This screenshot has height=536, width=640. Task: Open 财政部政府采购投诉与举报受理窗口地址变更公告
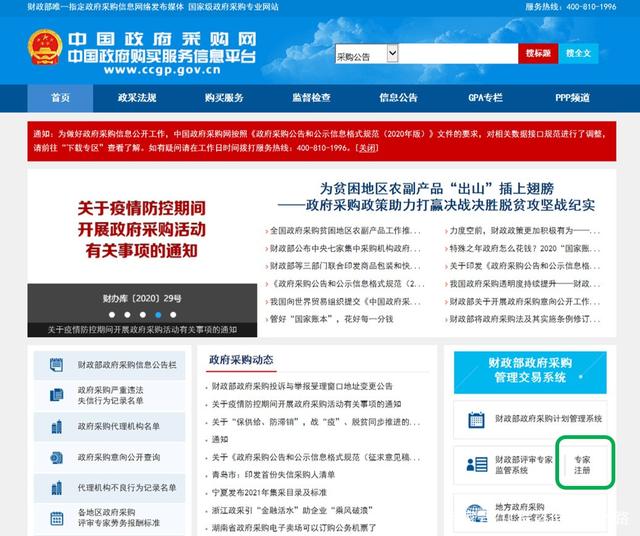click(302, 386)
